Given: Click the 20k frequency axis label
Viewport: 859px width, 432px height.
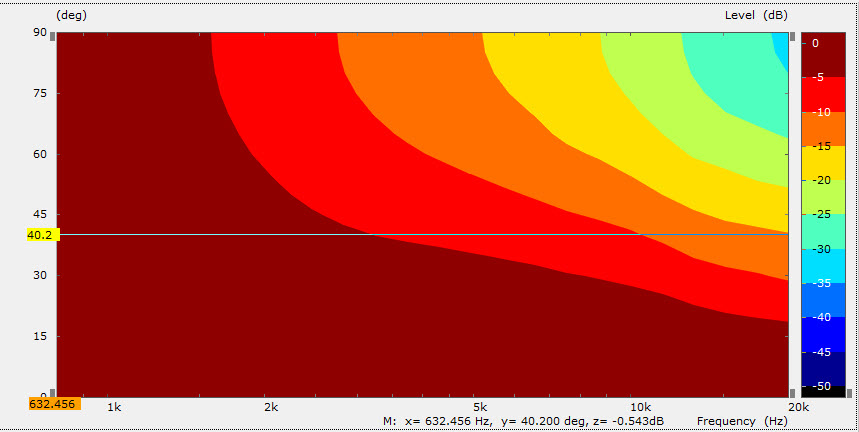Looking at the screenshot, I should point(799,407).
